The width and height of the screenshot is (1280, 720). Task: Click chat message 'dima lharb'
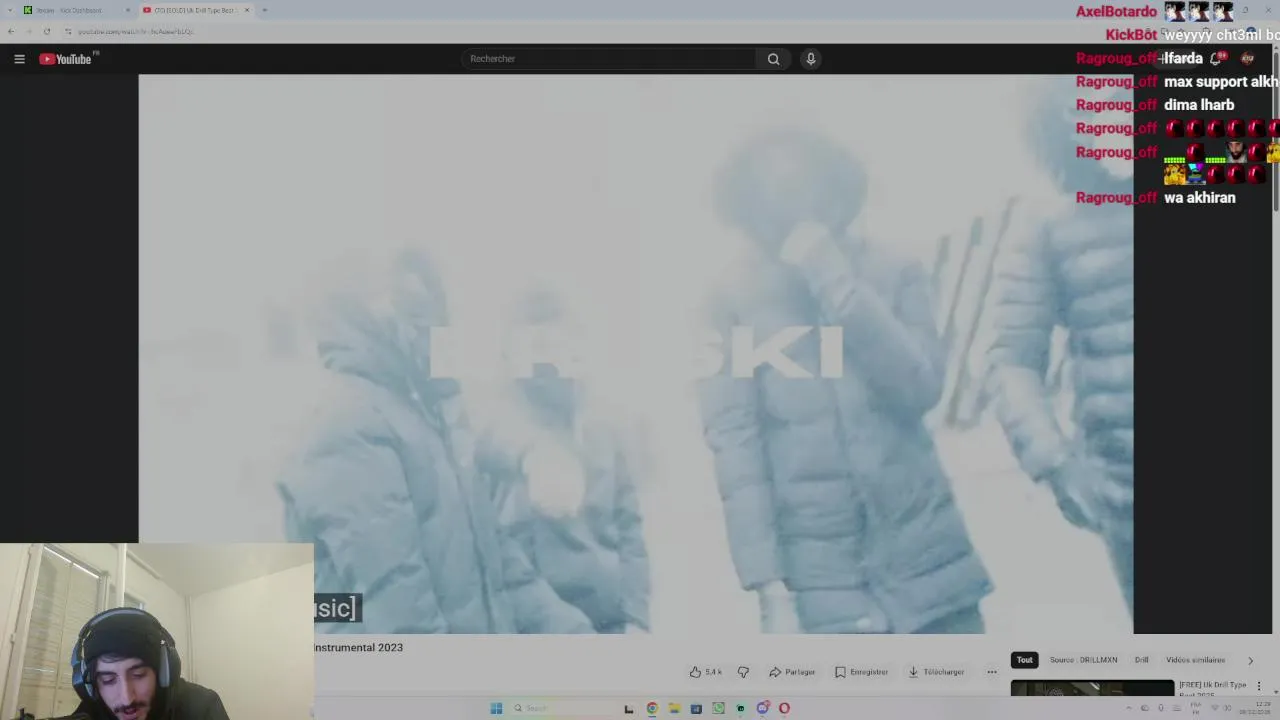pyautogui.click(x=1199, y=105)
